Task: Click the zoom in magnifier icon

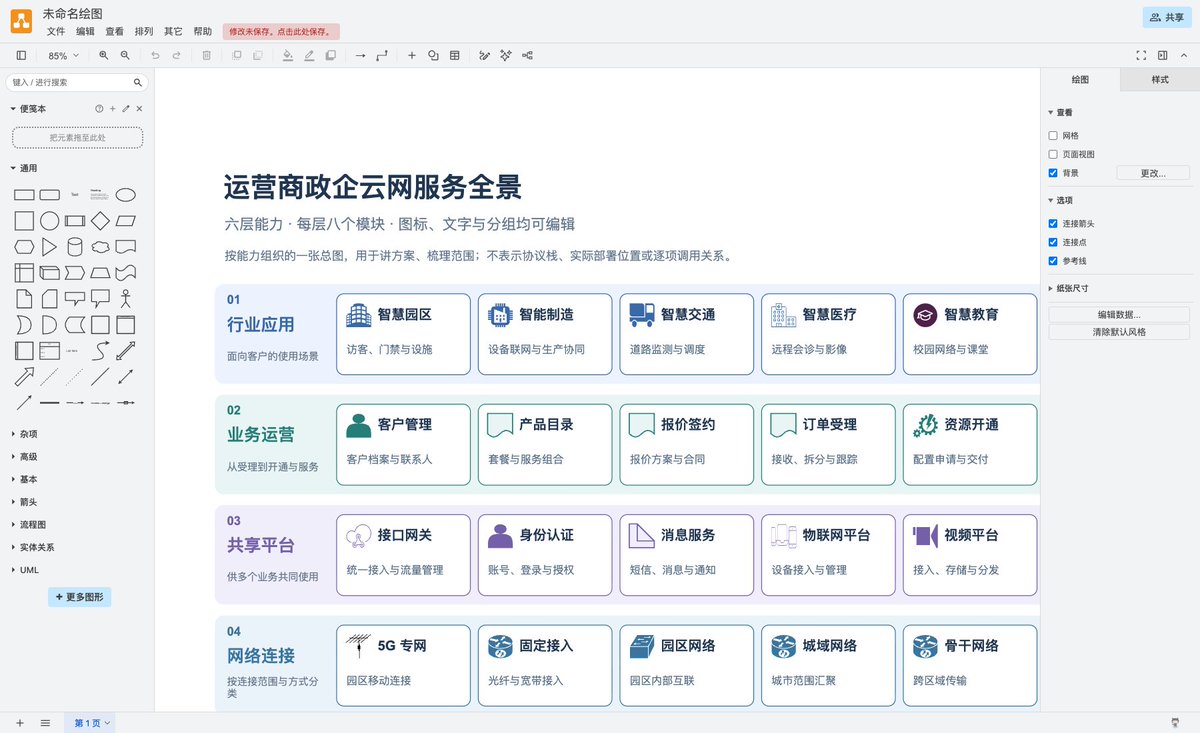Action: pyautogui.click(x=104, y=56)
